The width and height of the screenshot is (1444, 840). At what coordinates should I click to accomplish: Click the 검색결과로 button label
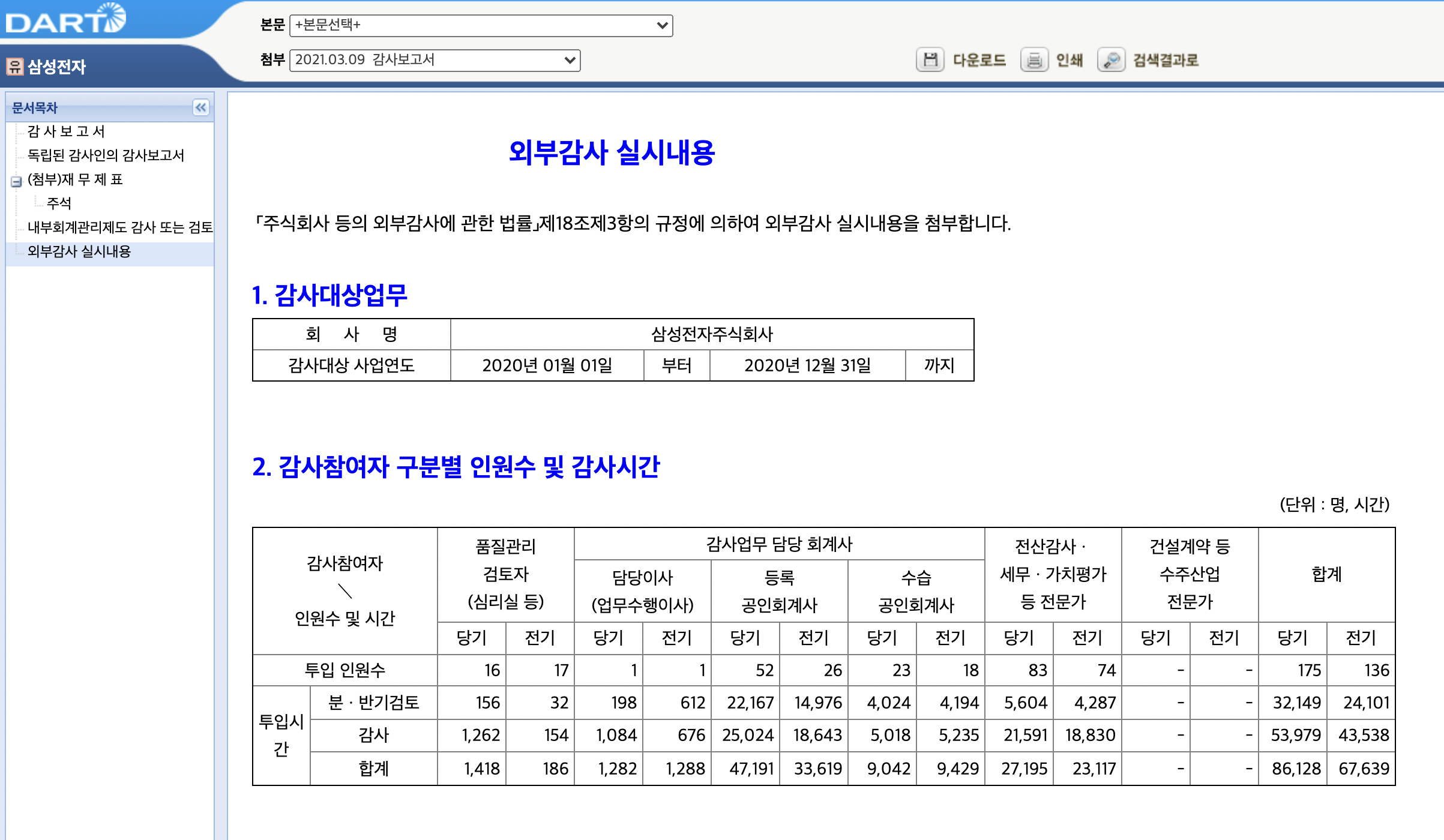[x=1166, y=60]
